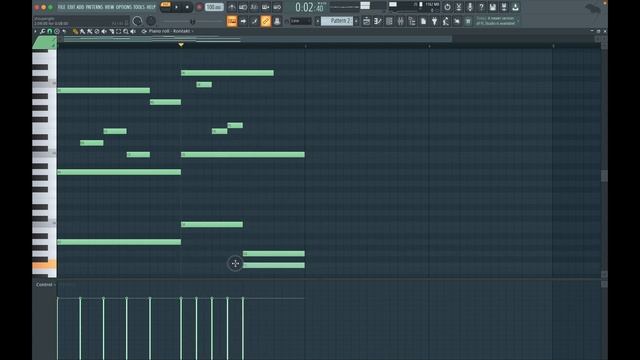The height and width of the screenshot is (360, 640).
Task: Open the tempo tapper icon
Action: click(x=446, y=21)
